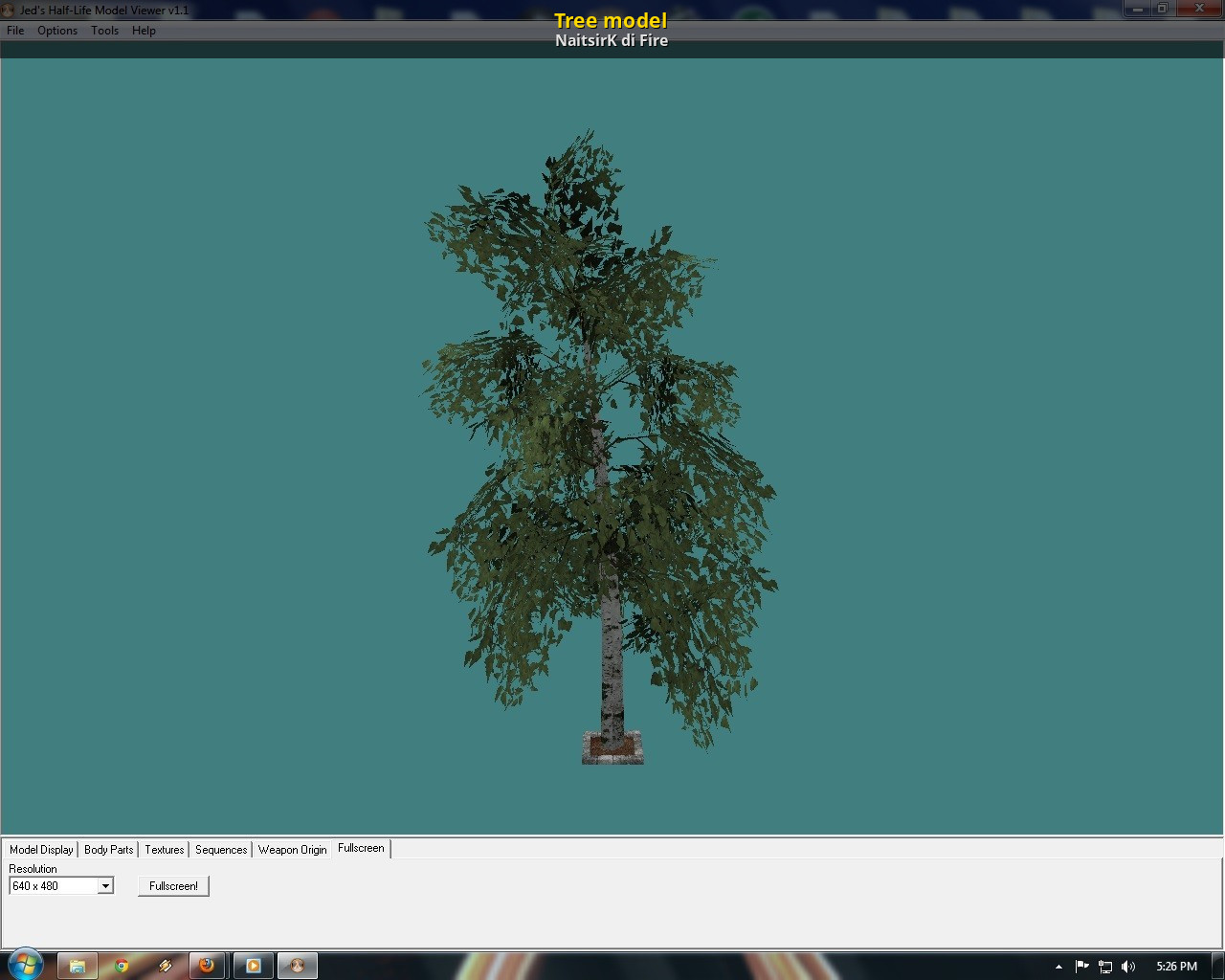Click the network status tray icon

click(1105, 967)
